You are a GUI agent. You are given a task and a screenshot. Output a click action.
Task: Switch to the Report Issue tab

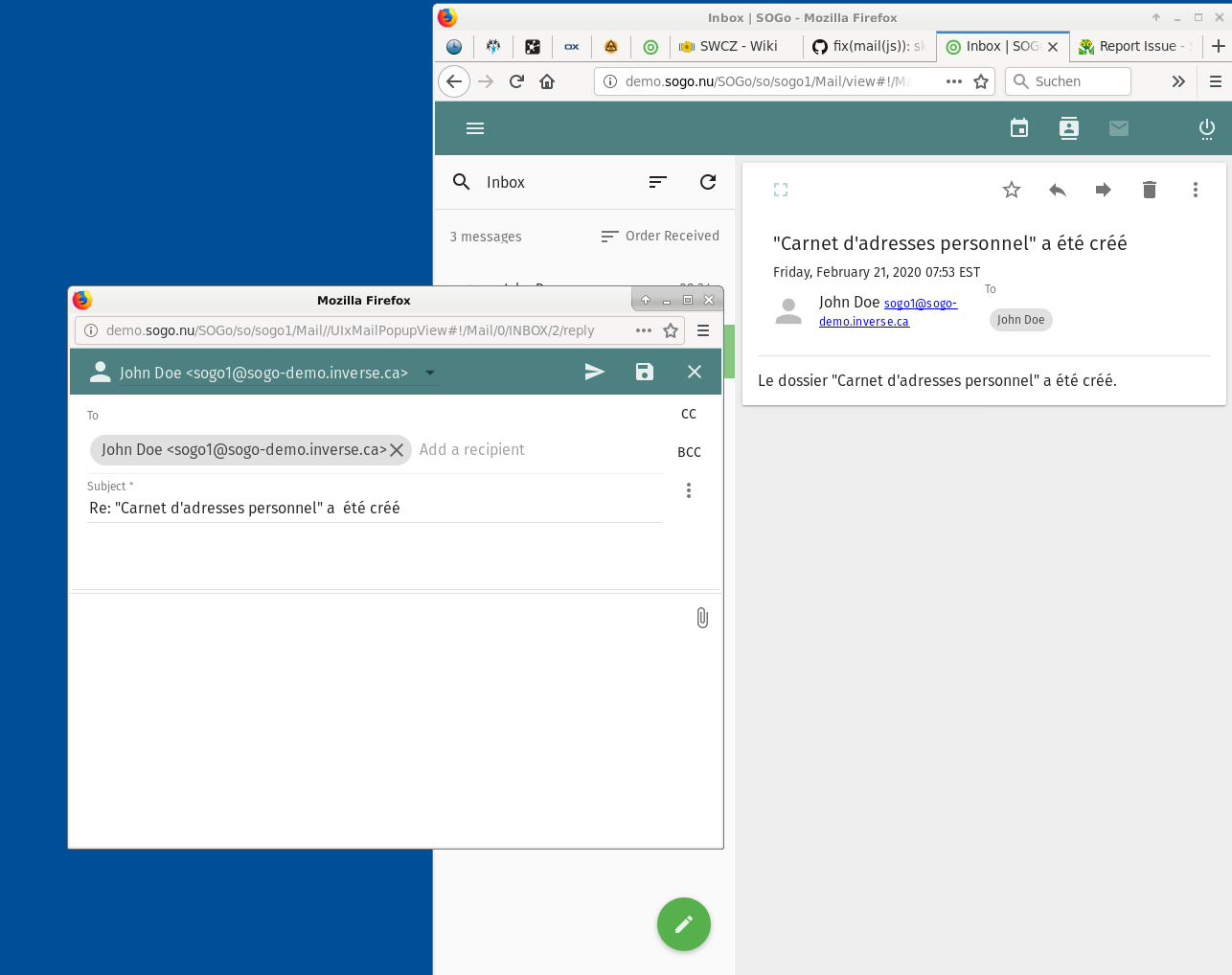(1136, 46)
